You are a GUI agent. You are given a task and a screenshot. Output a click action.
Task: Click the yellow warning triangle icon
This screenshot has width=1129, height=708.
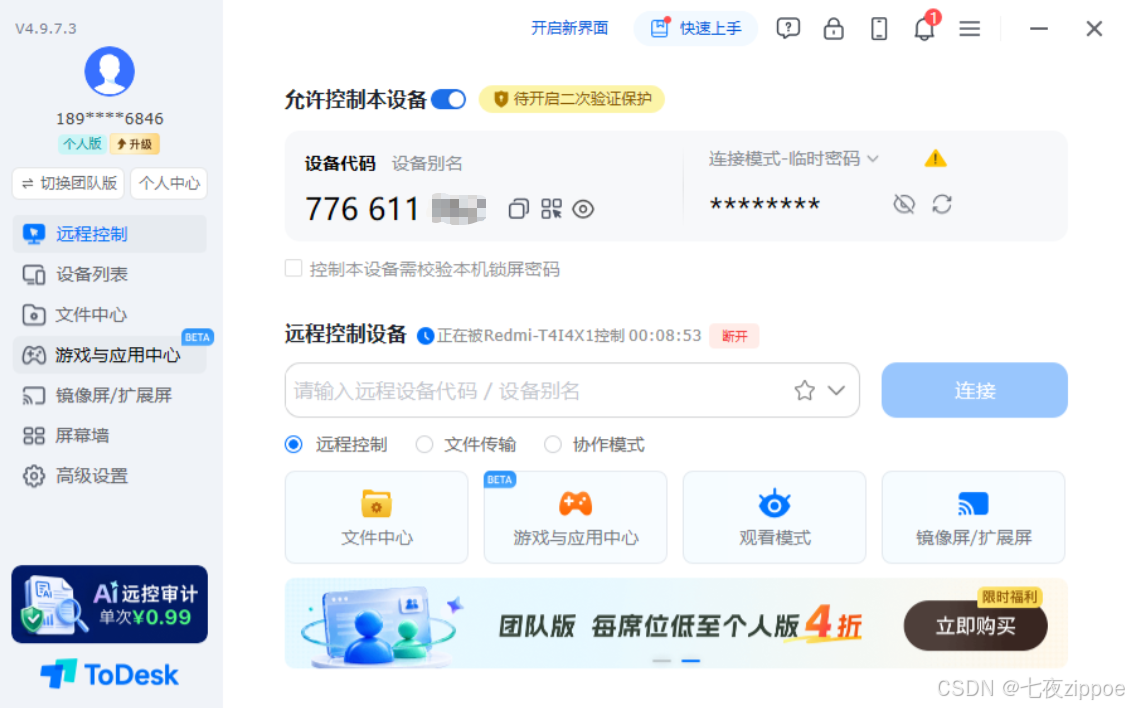coord(935,158)
